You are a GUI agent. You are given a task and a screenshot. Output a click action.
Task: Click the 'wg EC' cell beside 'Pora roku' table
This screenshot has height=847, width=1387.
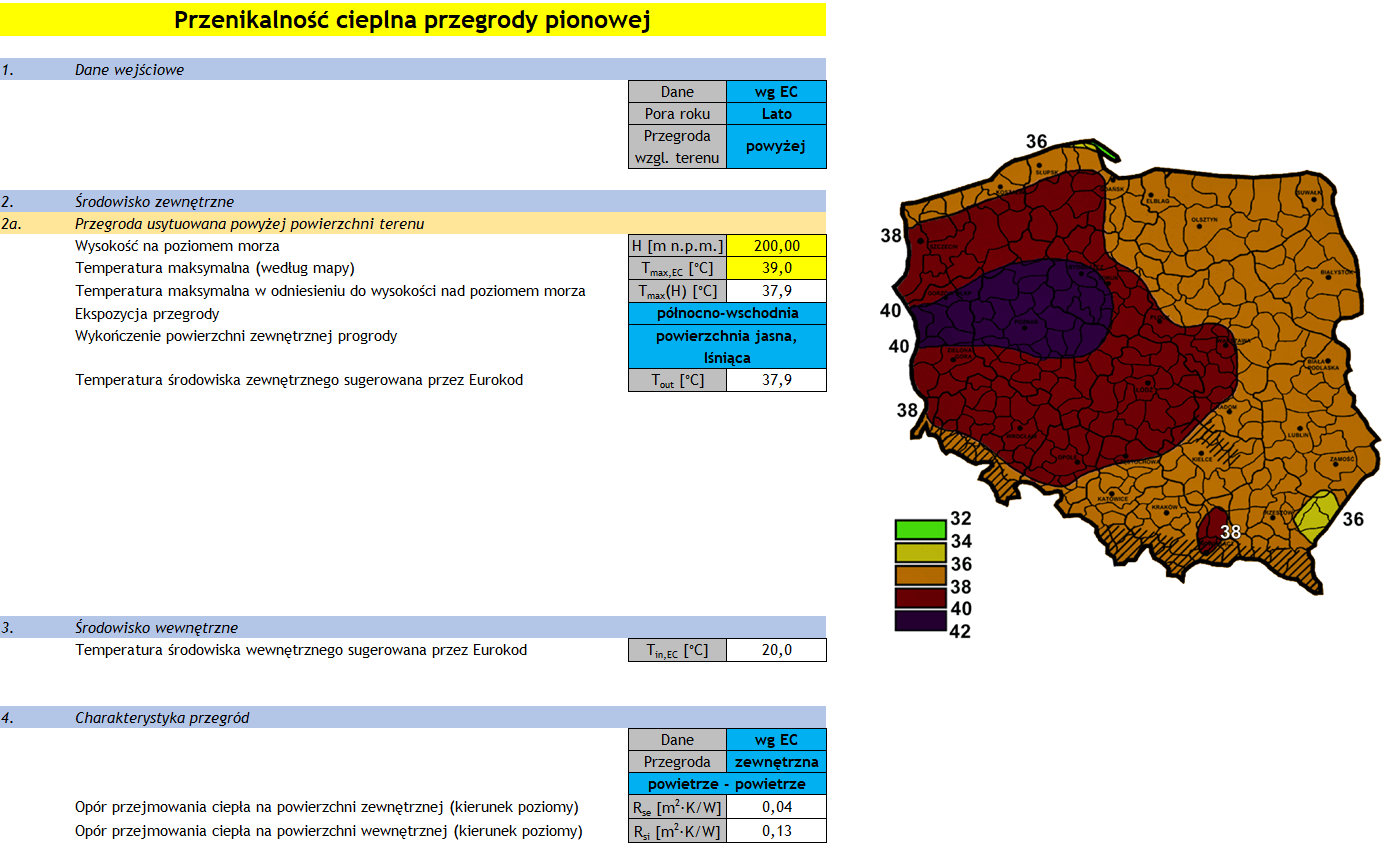click(x=776, y=92)
